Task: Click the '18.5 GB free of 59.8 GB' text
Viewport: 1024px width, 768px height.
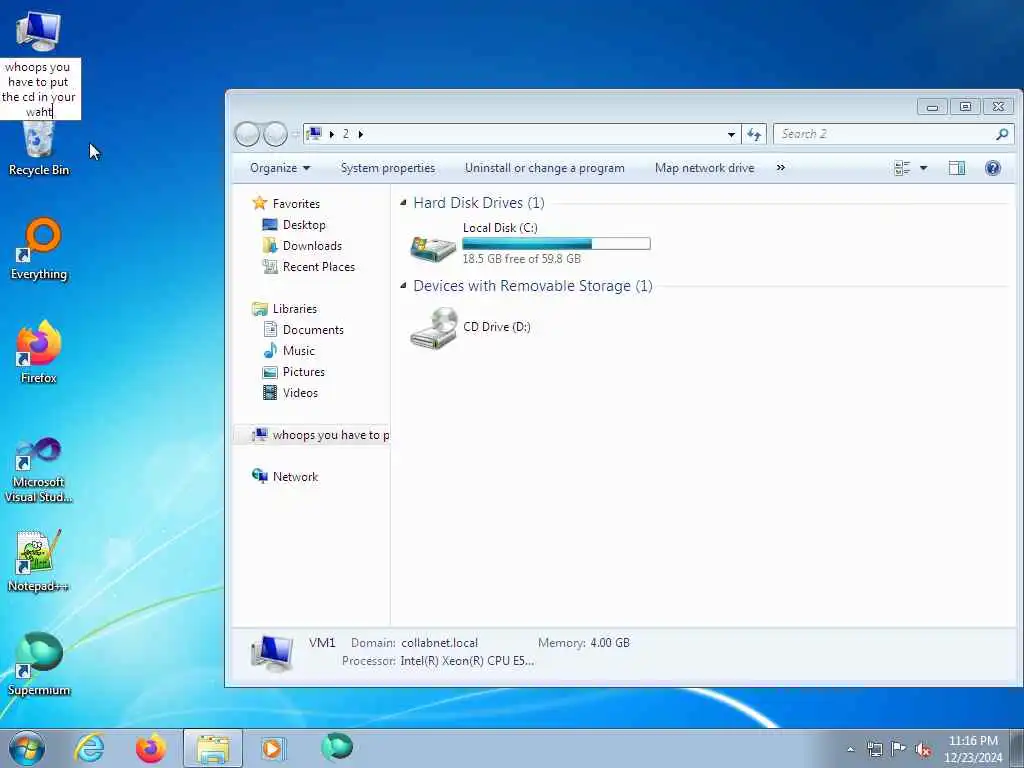Action: tap(522, 259)
